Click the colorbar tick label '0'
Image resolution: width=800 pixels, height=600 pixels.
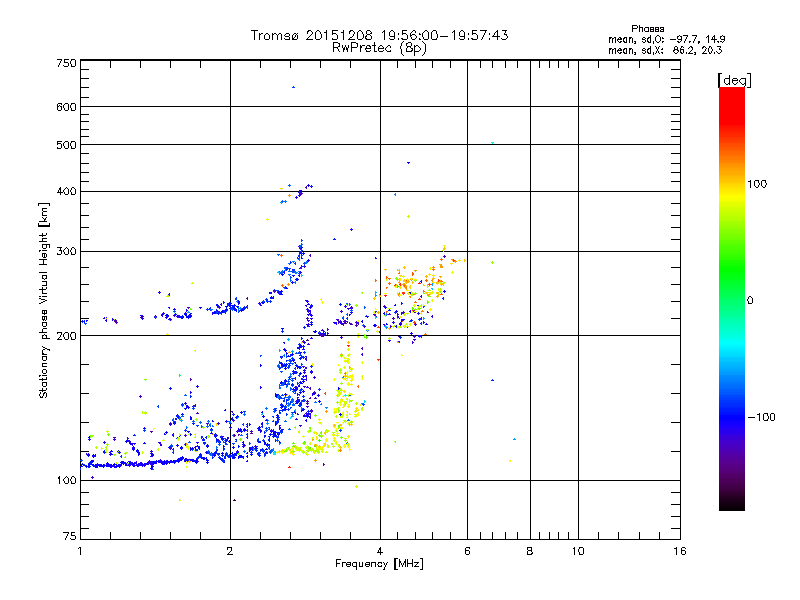click(x=750, y=301)
